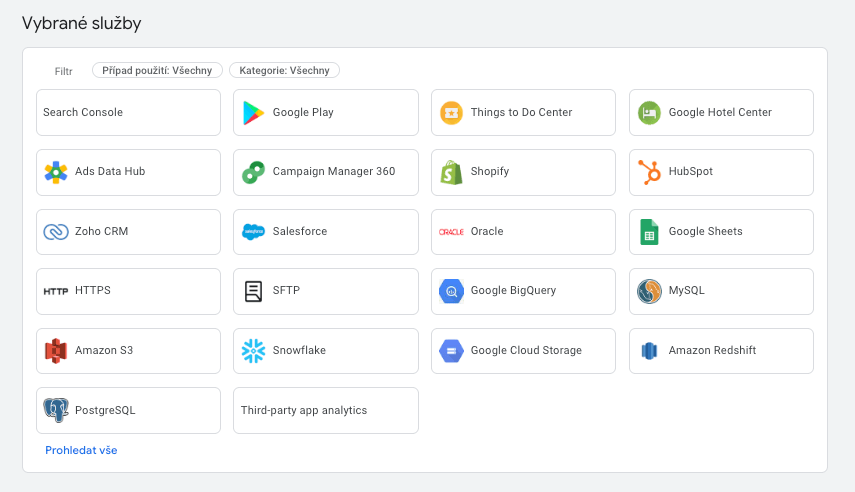This screenshot has width=855, height=492.
Task: Select the Shopify shopping bag icon
Action: pos(451,172)
